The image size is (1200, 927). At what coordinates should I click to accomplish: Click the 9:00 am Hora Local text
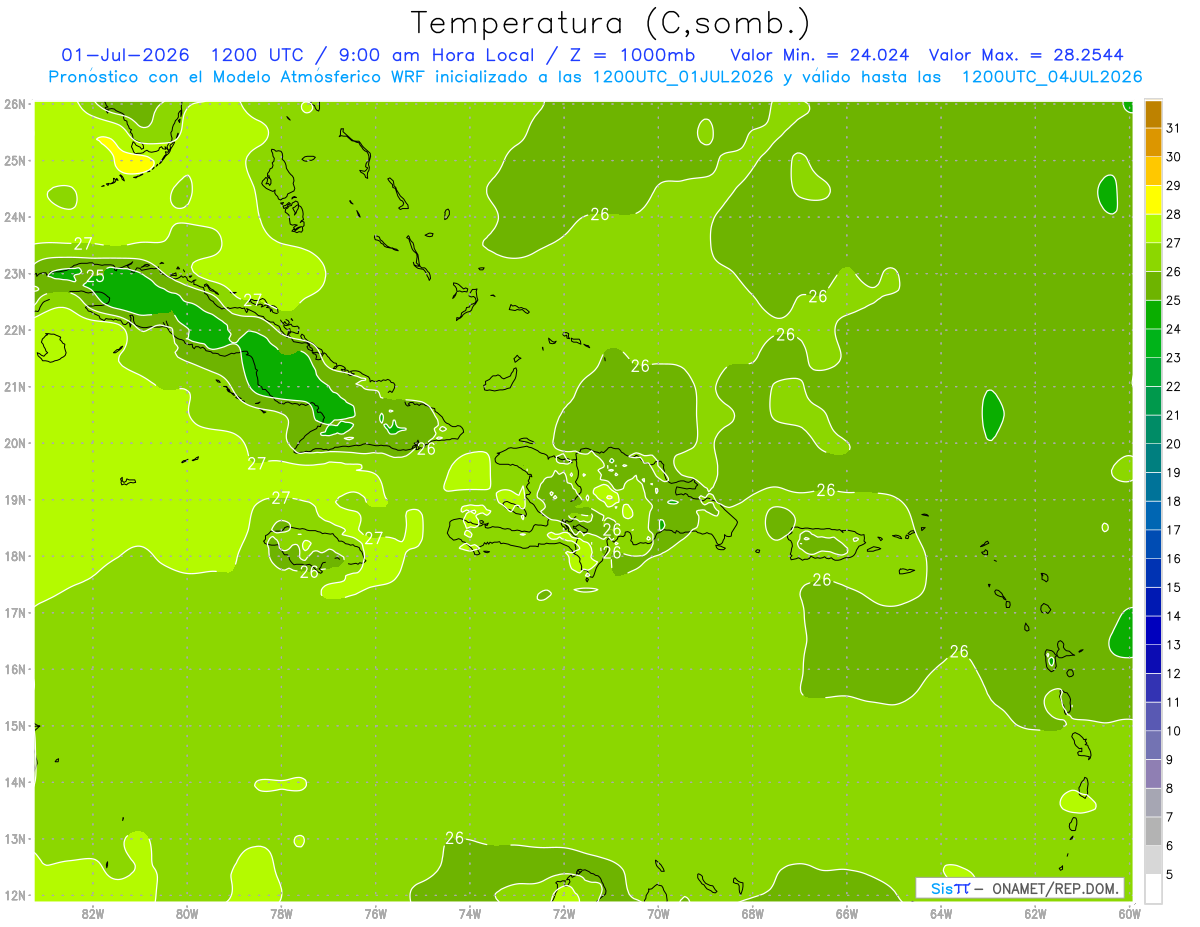(x=439, y=55)
